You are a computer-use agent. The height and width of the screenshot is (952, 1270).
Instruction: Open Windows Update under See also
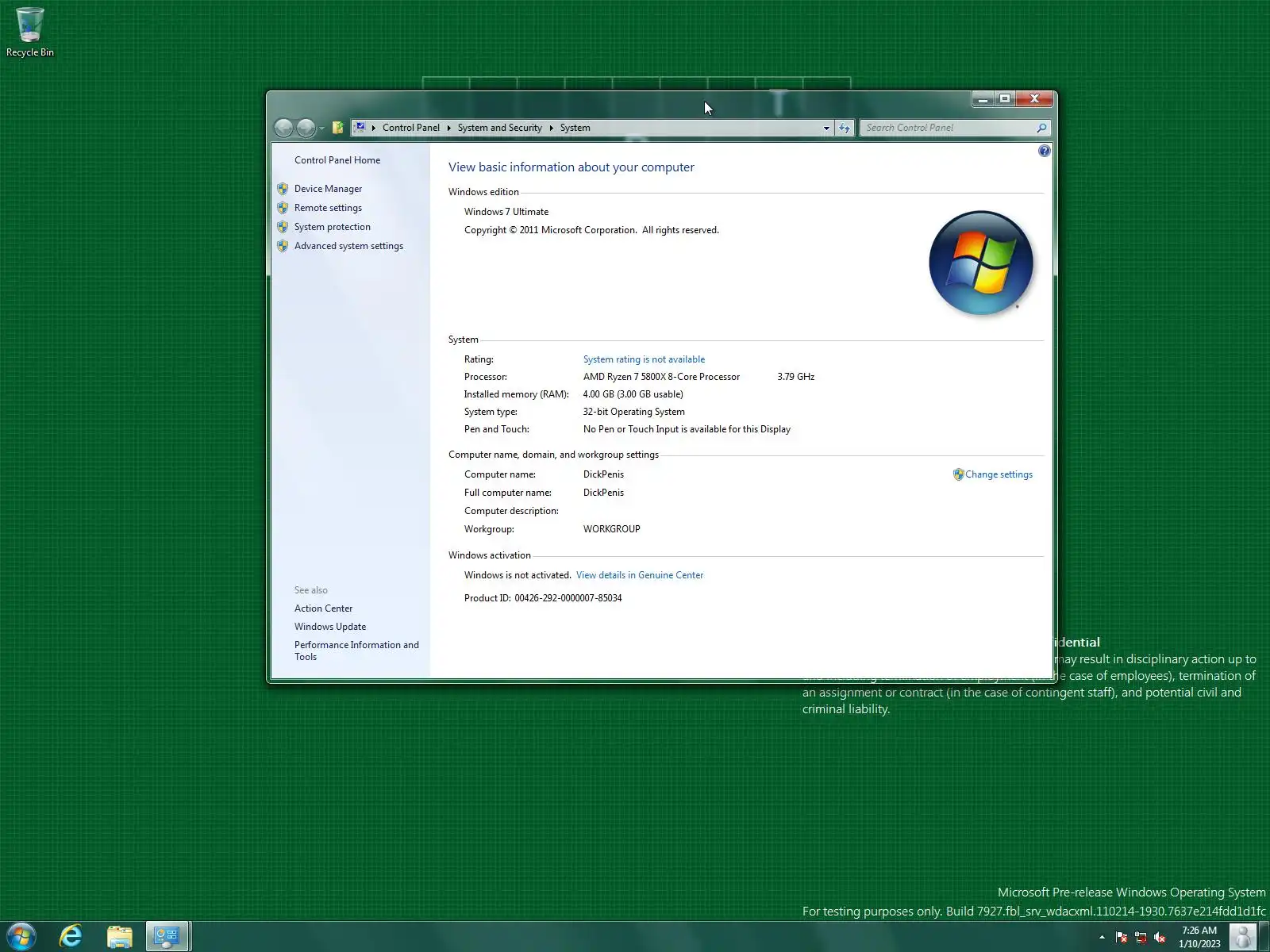(330, 627)
